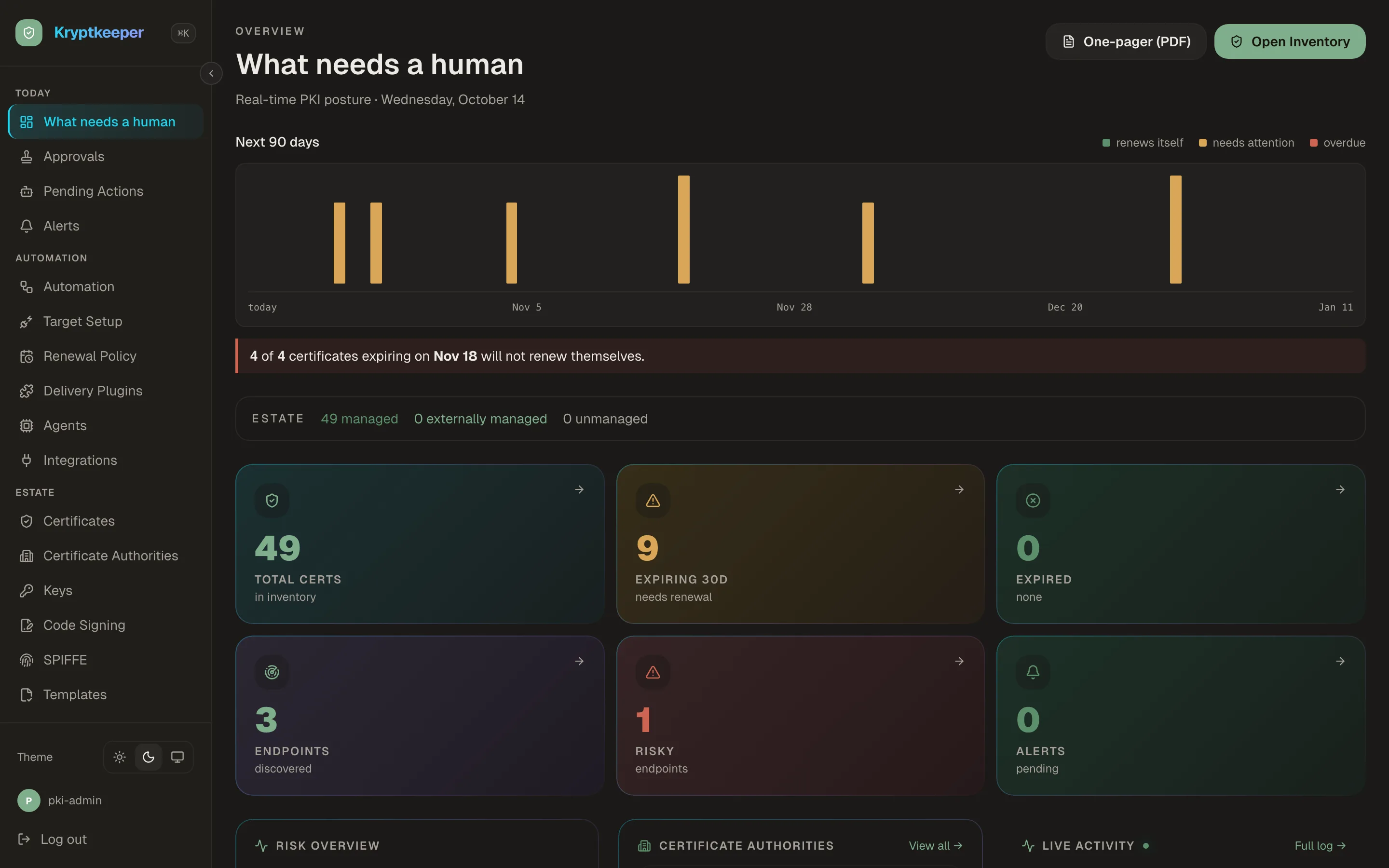Click the Nov 18 expiry warning banner
The width and height of the screenshot is (1389, 868).
pos(800,356)
